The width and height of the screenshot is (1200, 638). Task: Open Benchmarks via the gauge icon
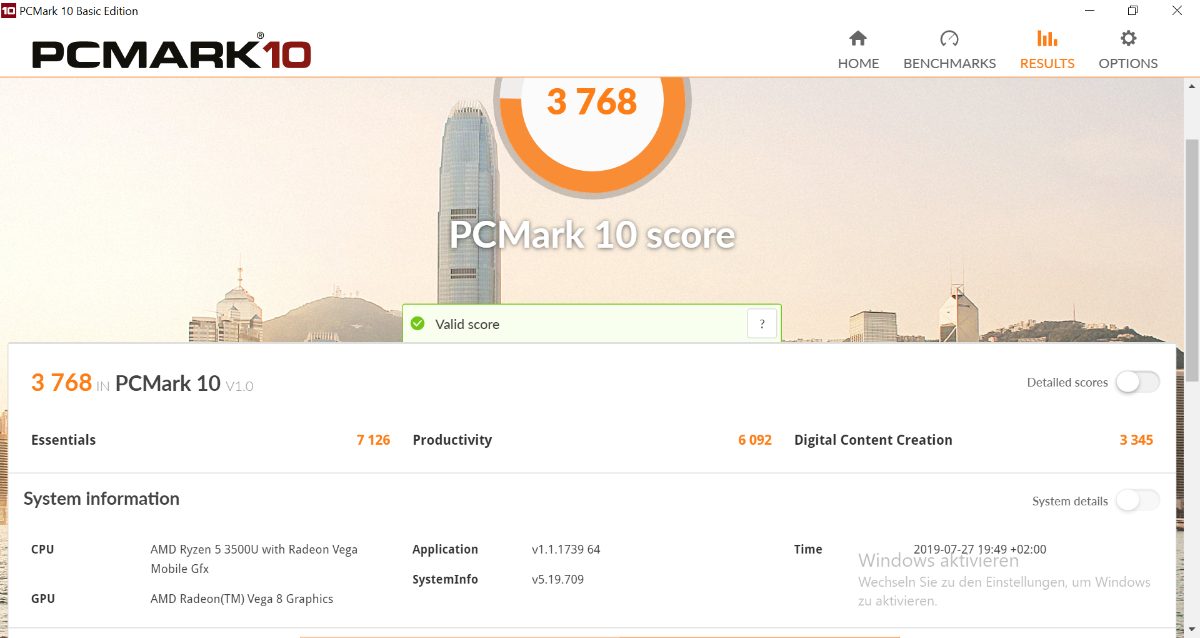click(949, 39)
